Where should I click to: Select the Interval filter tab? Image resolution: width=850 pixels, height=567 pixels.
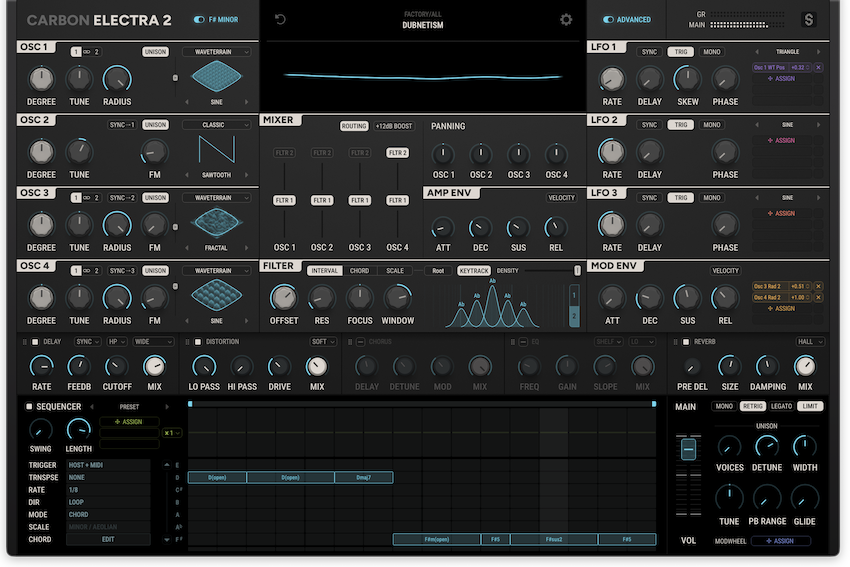[324, 270]
